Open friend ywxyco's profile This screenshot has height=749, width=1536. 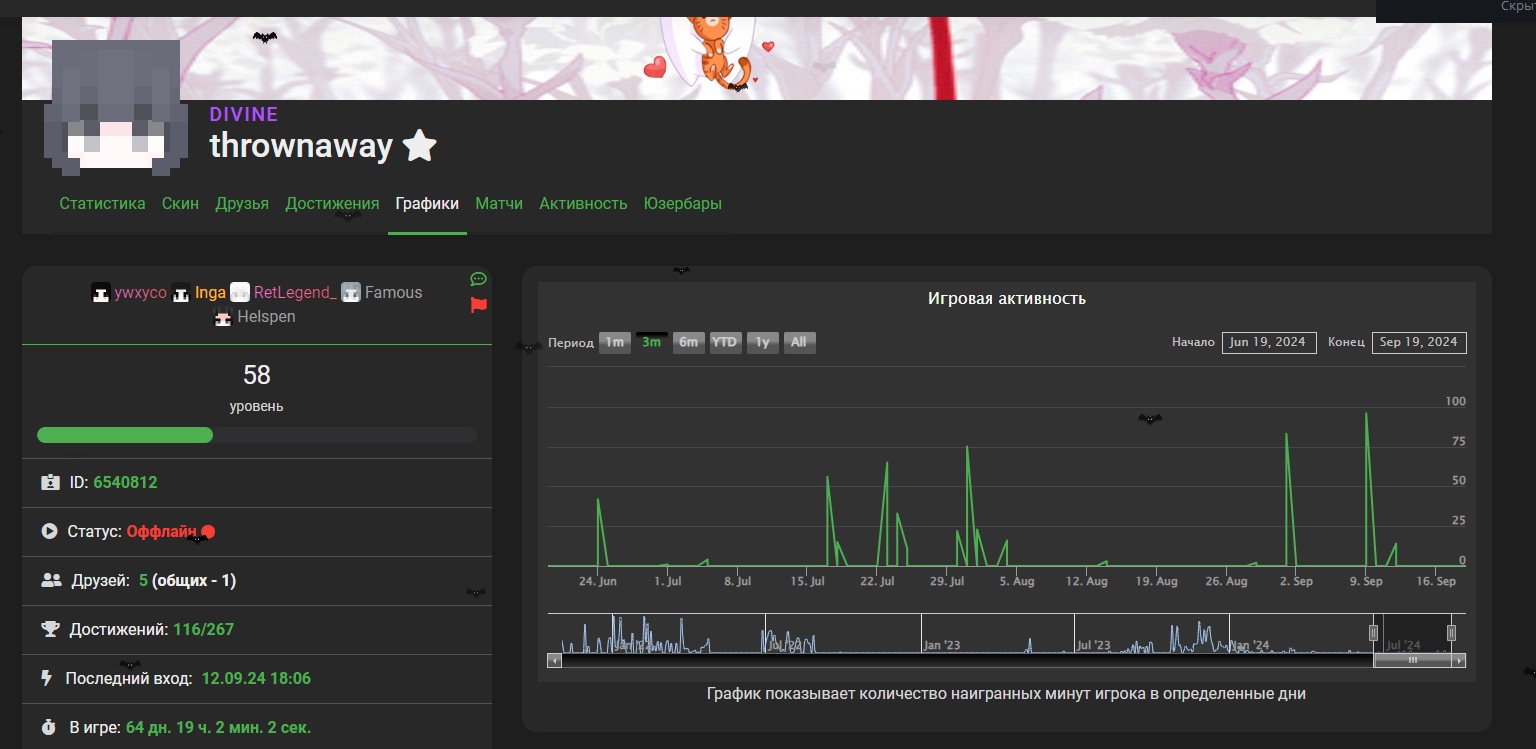[x=140, y=293]
